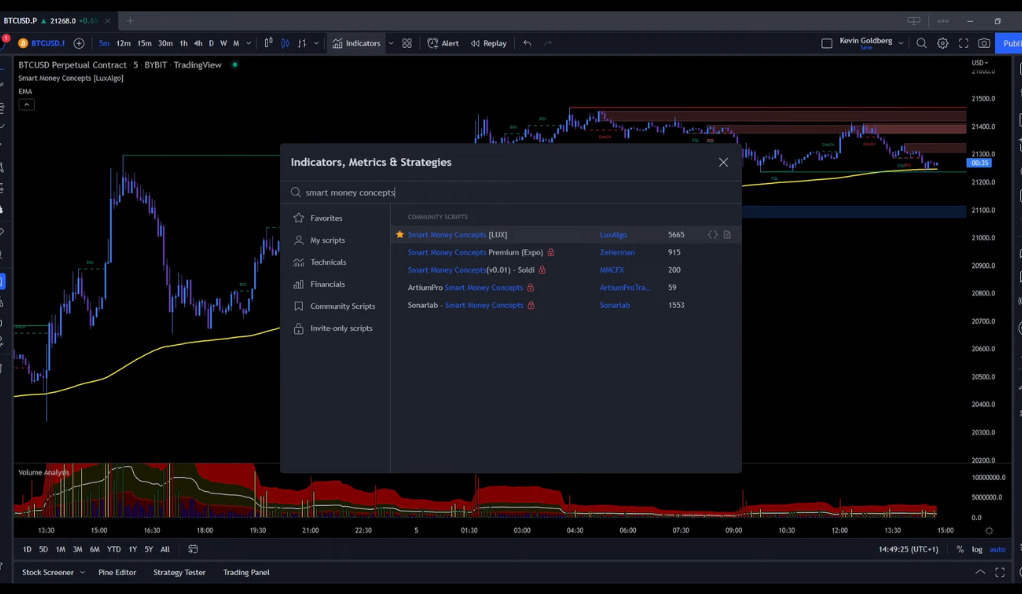This screenshot has width=1022, height=594.
Task: Close the BTCUSD.P browser tab
Action: pyautogui.click(x=108, y=21)
